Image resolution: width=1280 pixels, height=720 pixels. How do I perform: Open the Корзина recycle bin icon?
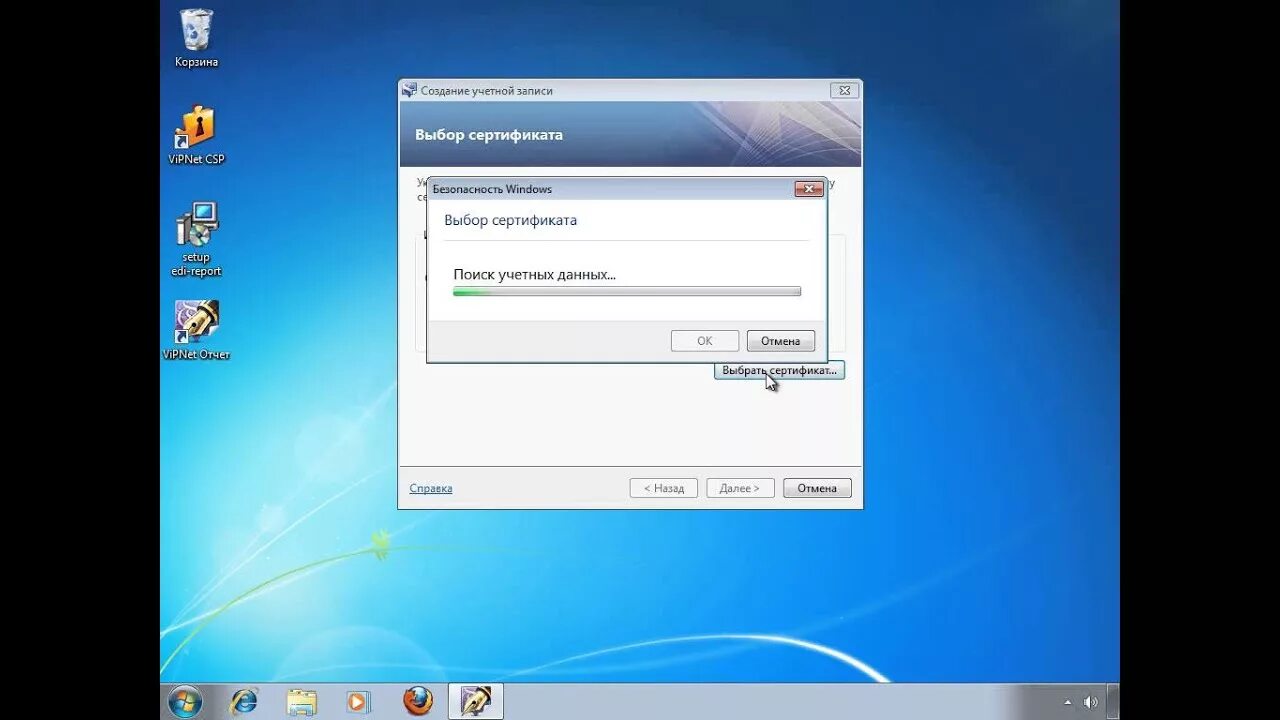196,38
